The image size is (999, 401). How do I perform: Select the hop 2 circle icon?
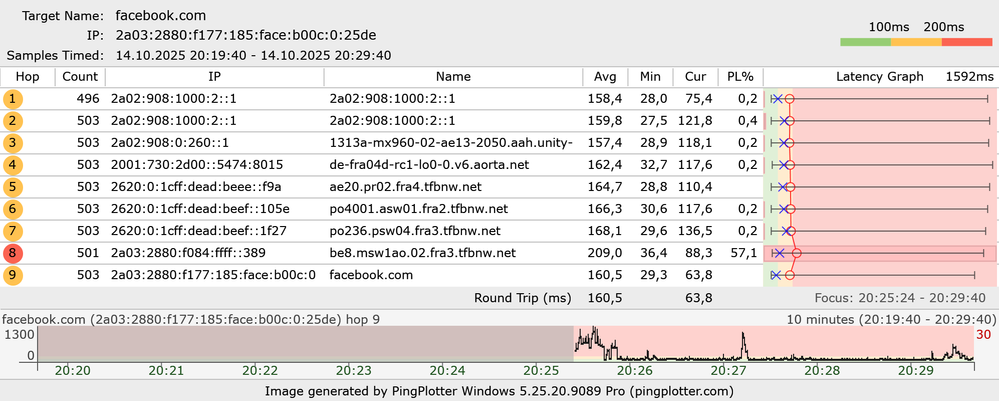pyautogui.click(x=13, y=121)
